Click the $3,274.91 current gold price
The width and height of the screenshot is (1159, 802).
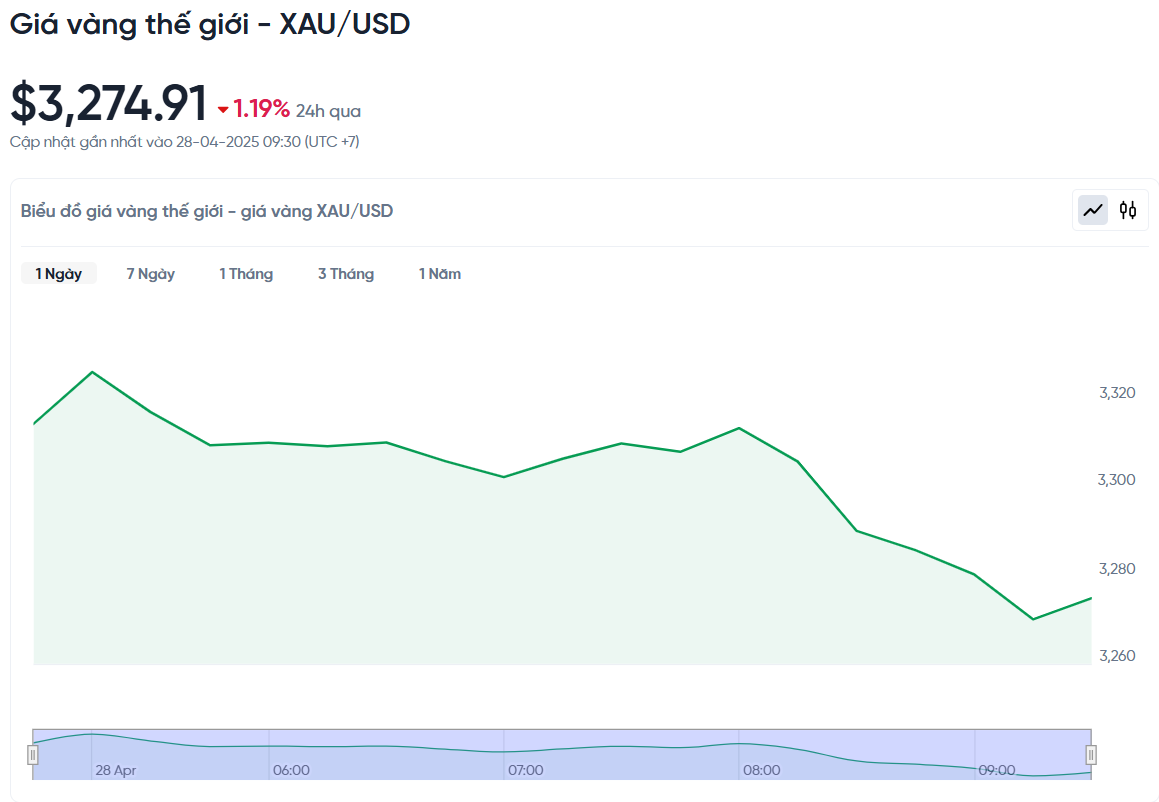[x=109, y=104]
